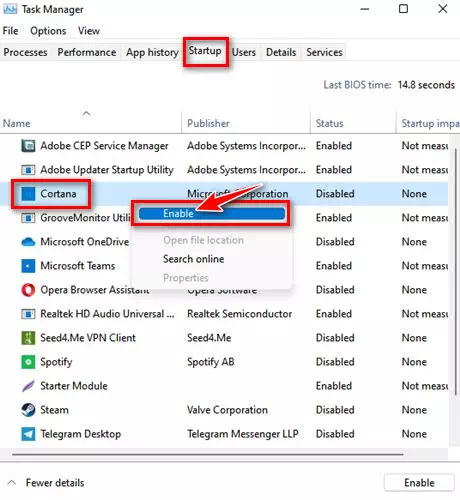The width and height of the screenshot is (460, 500).
Task: Click the horizontal scrollbar below the list
Action: coord(207,454)
